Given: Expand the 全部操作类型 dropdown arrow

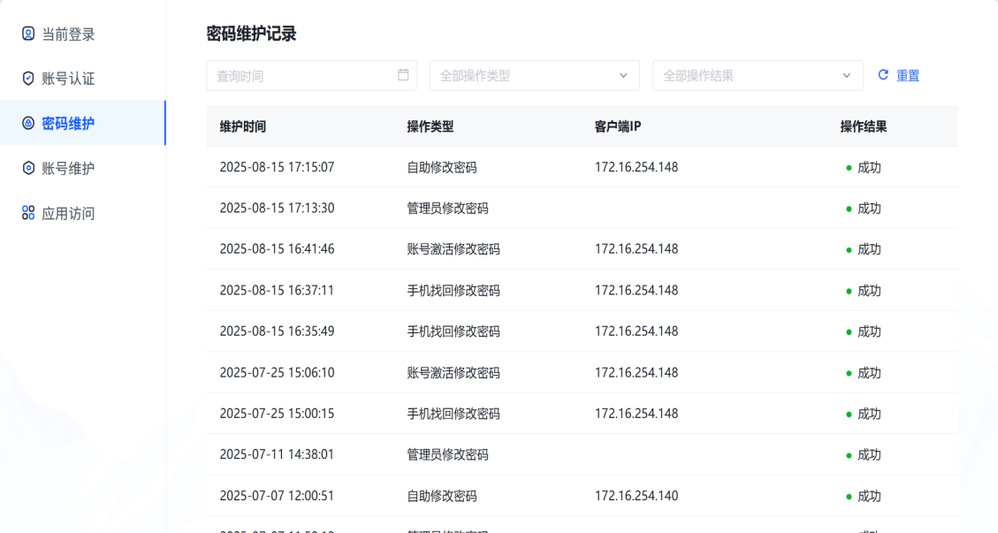Looking at the screenshot, I should (x=623, y=75).
